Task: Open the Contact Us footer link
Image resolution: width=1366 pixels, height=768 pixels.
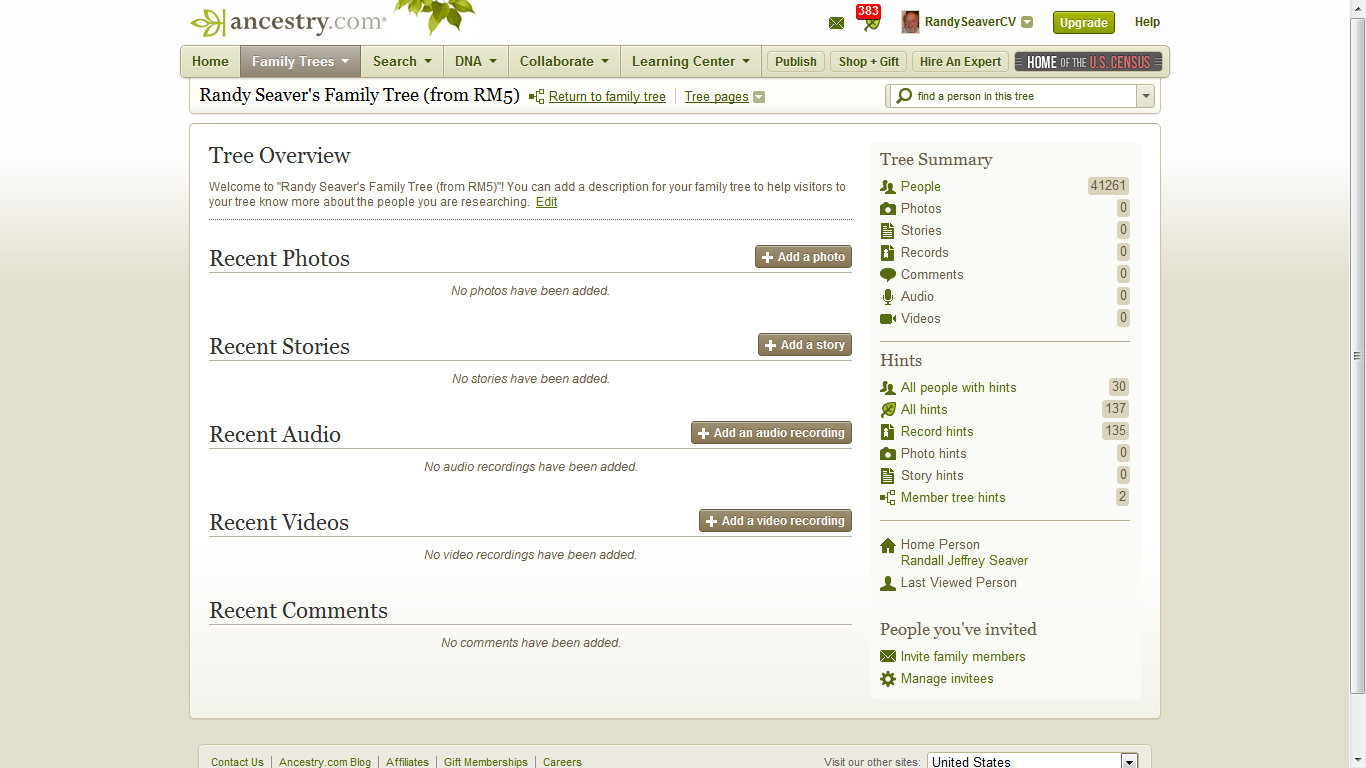Action: point(237,762)
